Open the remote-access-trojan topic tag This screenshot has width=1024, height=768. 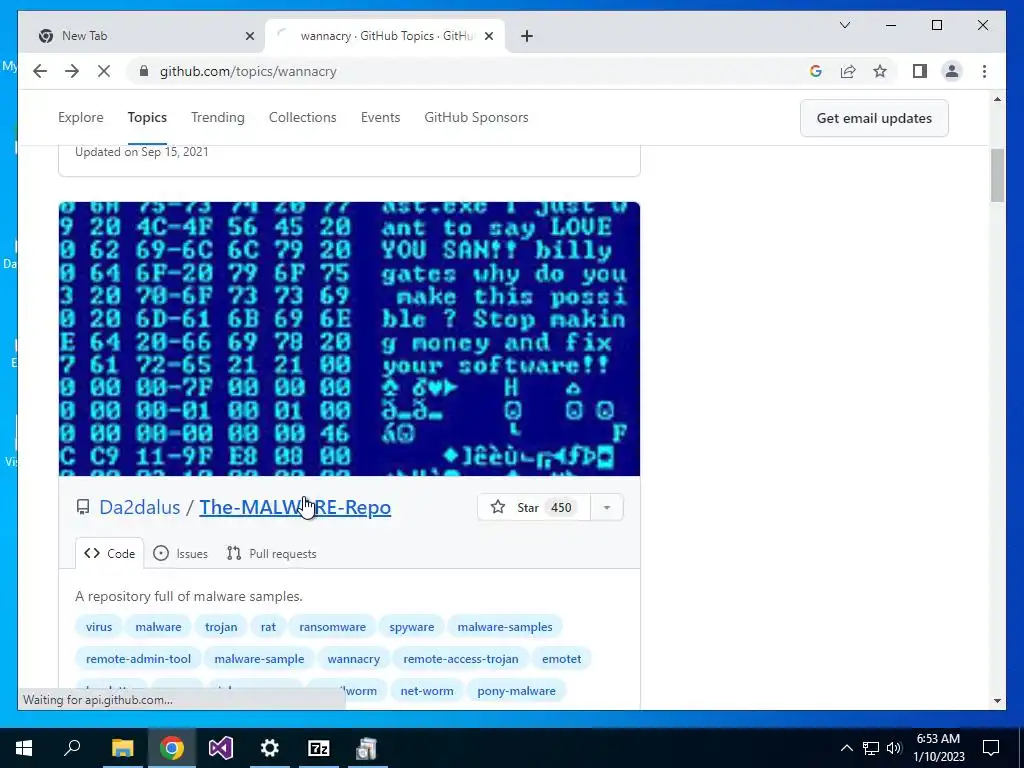pos(460,659)
